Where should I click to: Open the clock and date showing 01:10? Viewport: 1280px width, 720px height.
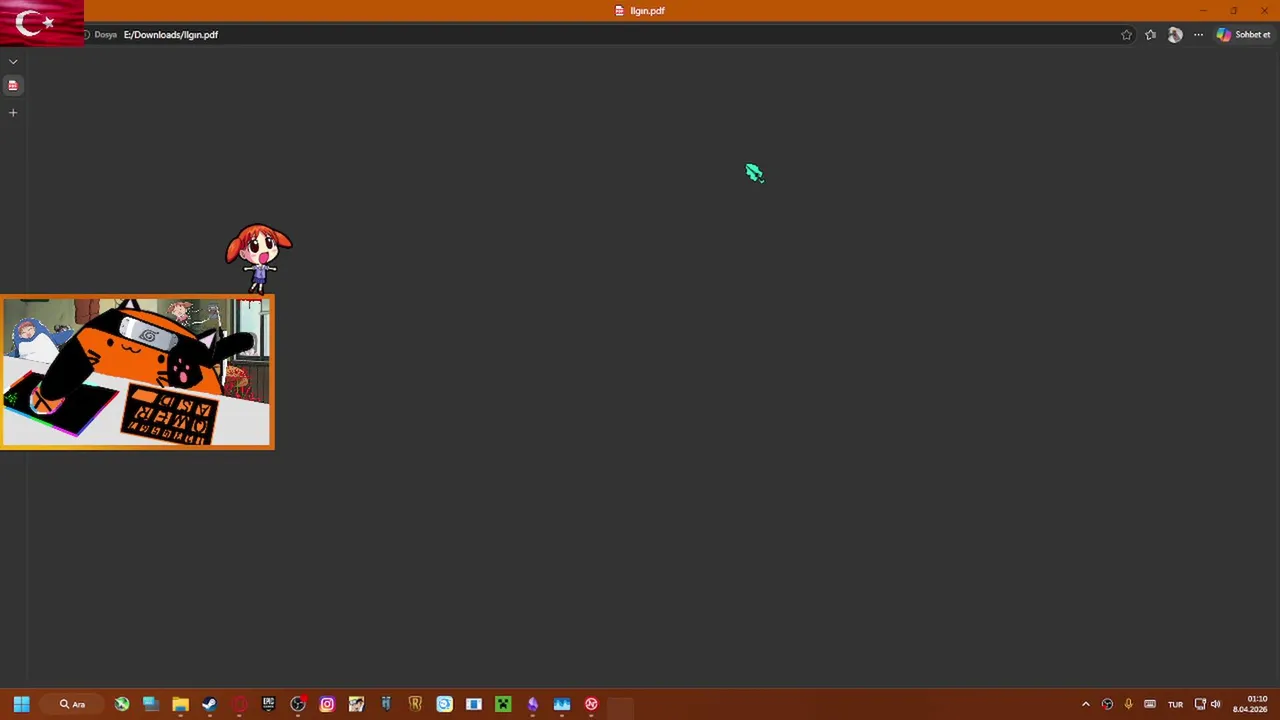pyautogui.click(x=1250, y=704)
